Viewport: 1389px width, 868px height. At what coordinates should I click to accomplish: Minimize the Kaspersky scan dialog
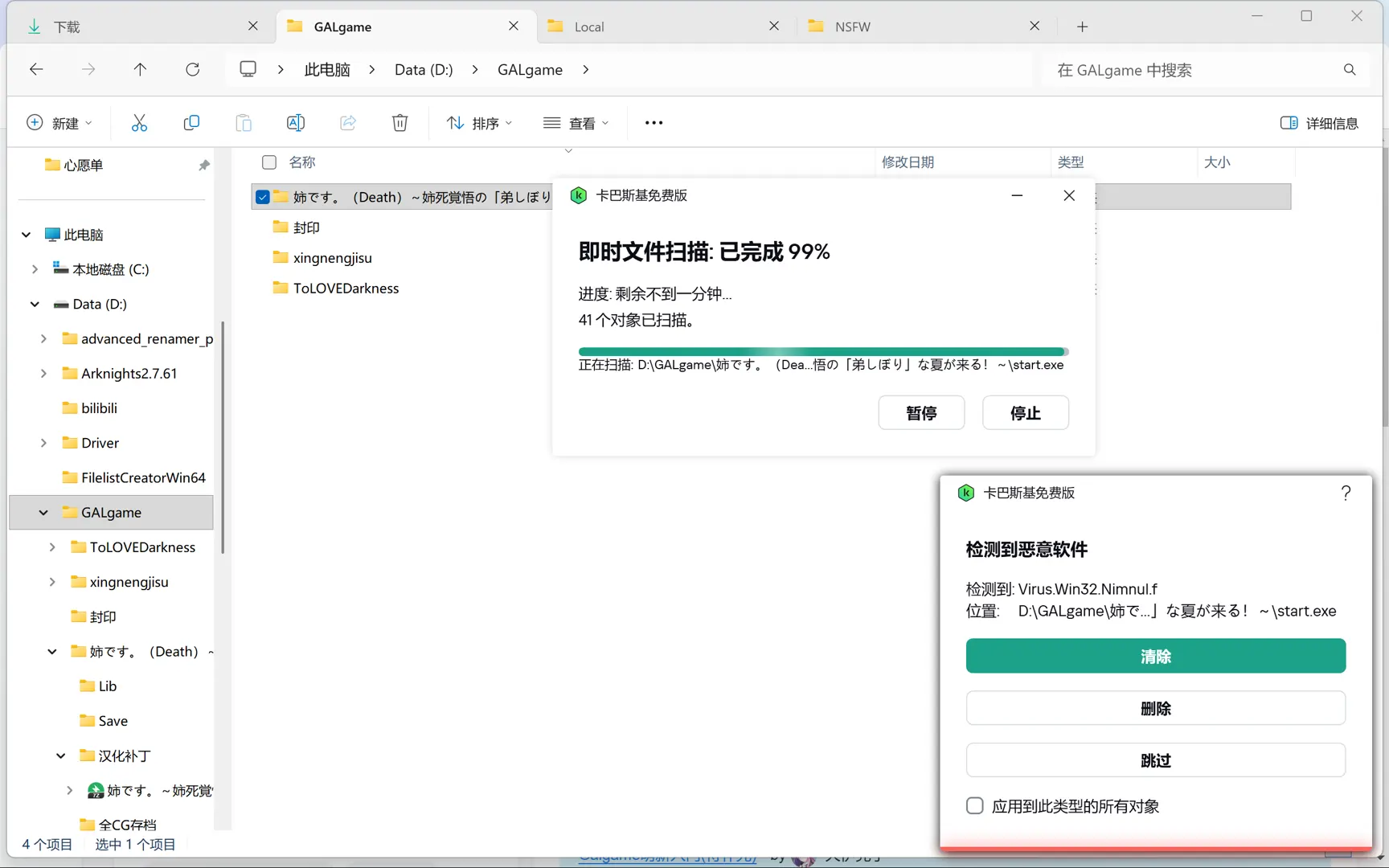click(x=1017, y=195)
